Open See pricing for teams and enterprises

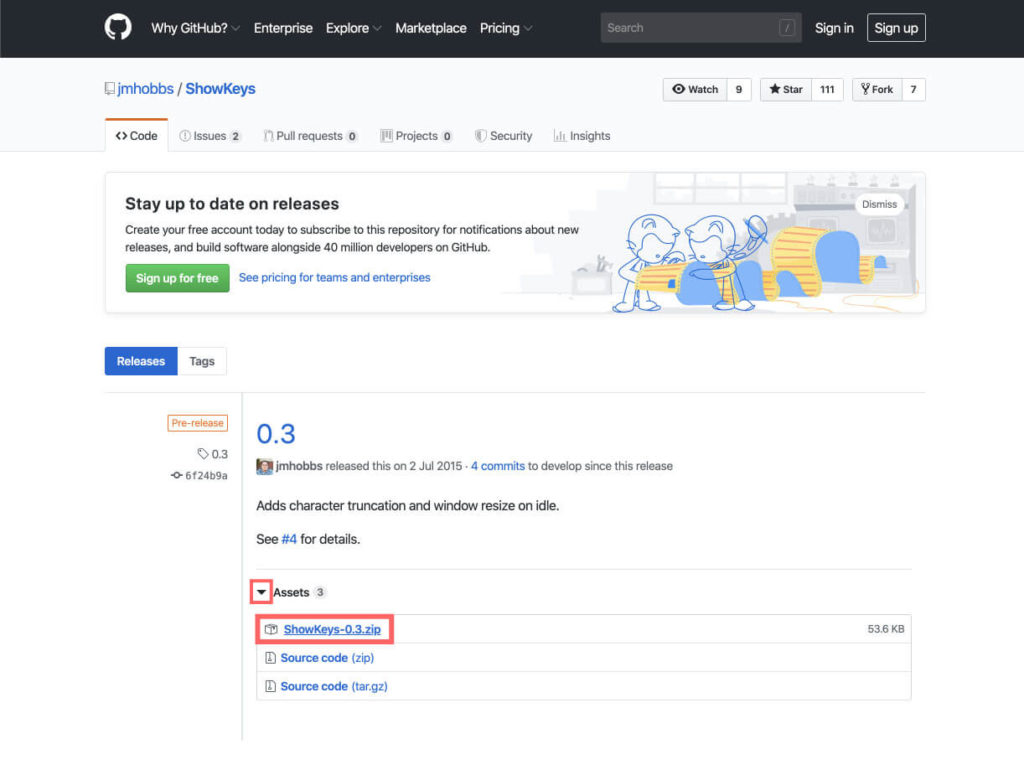(334, 278)
